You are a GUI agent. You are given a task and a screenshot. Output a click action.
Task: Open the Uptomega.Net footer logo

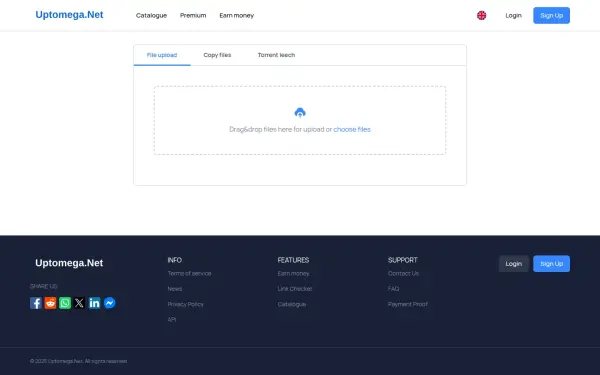(x=69, y=263)
